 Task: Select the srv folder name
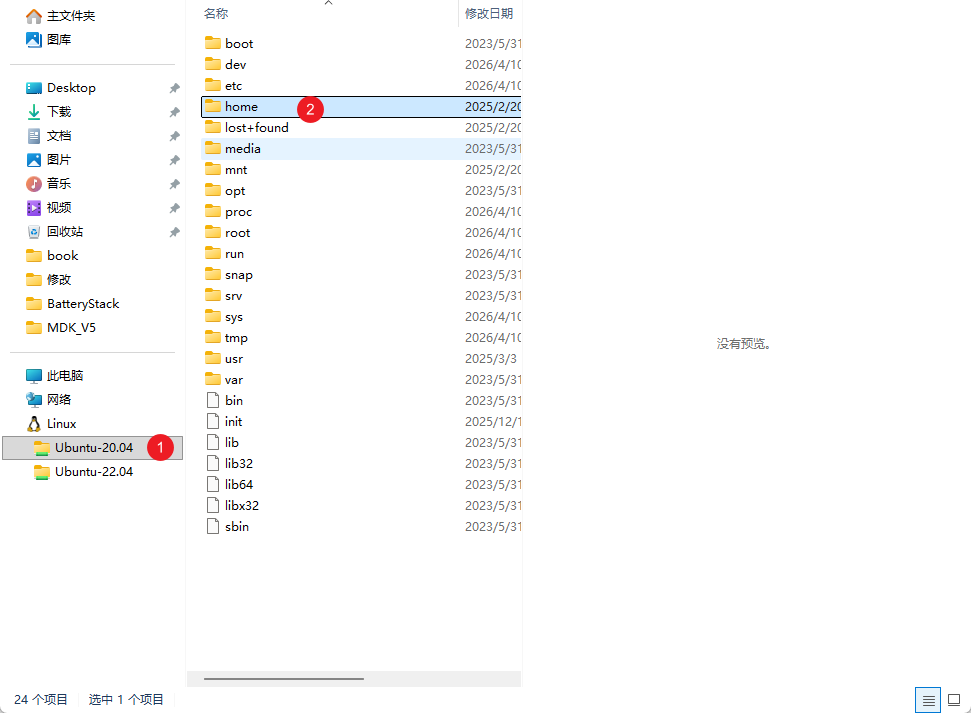[233, 296]
